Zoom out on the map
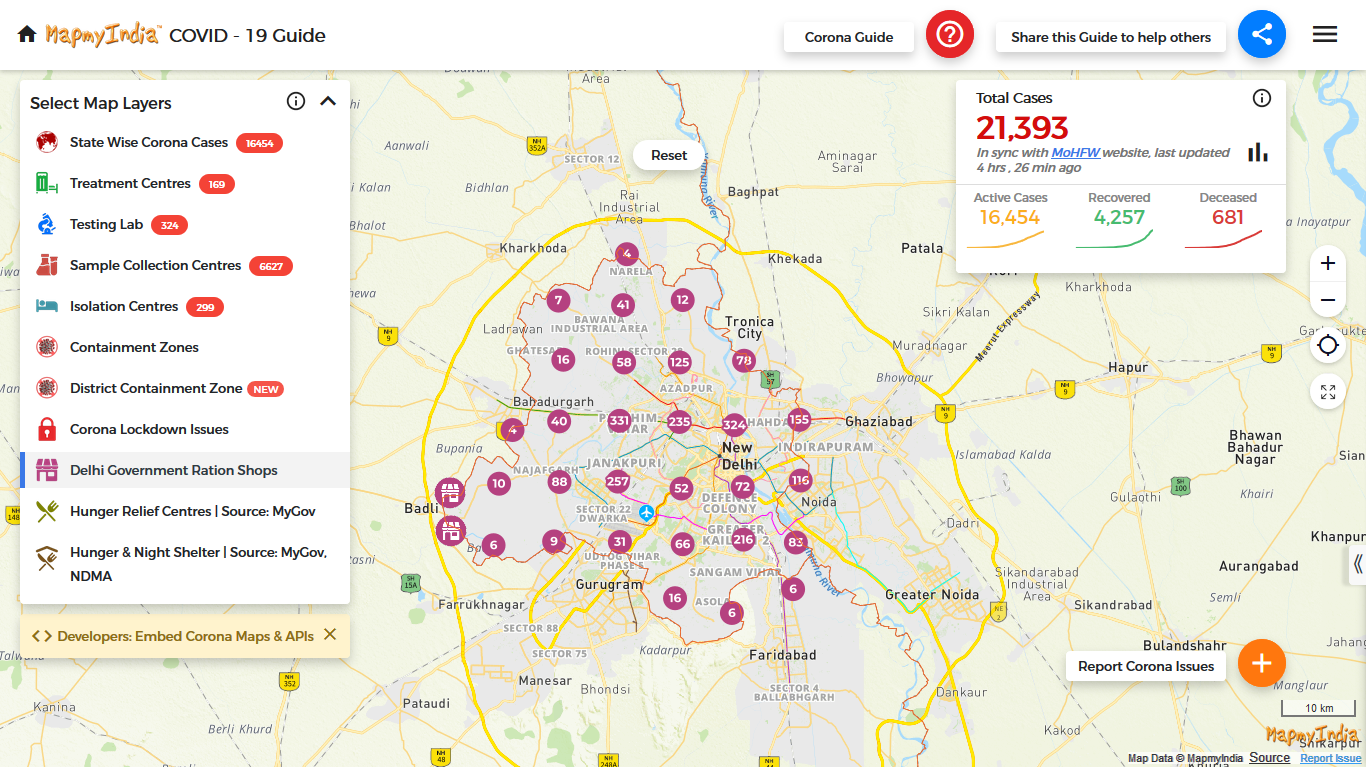Screen dimensions: 1366x767 pos(1328,300)
